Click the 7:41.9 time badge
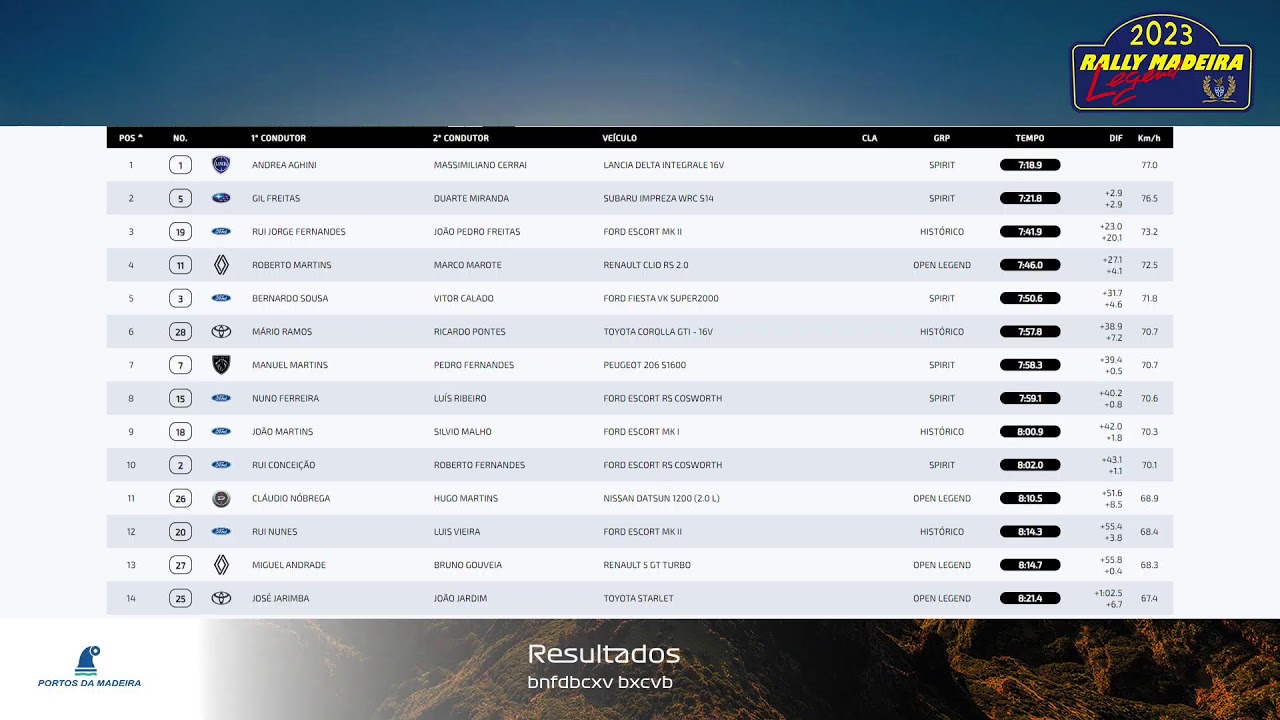1280x720 pixels. (1030, 232)
